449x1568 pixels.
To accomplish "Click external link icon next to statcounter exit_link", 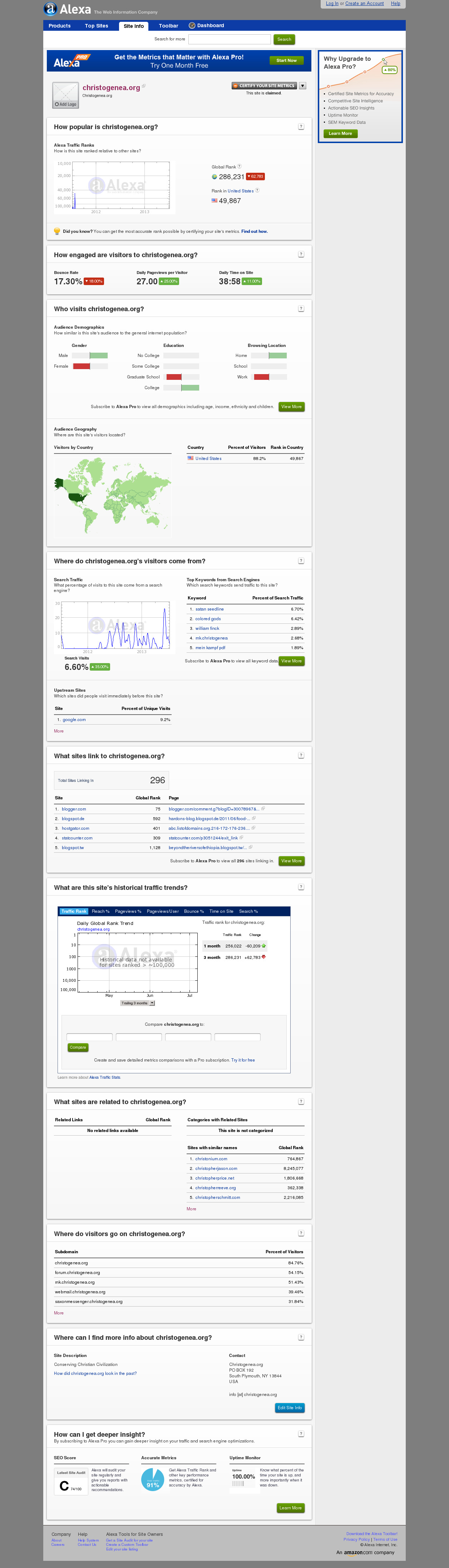I will pos(242,838).
